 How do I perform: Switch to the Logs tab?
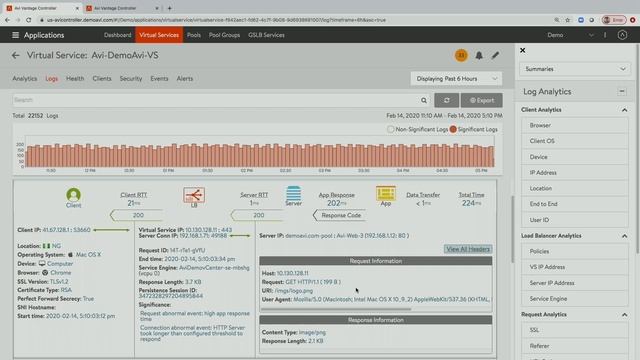(x=51, y=78)
